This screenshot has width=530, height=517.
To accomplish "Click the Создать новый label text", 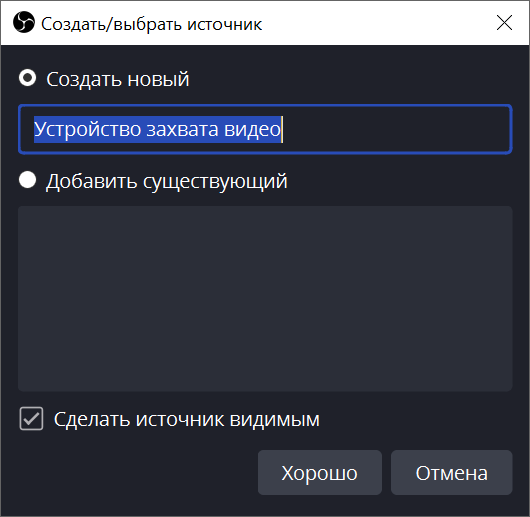I will click(x=118, y=79).
